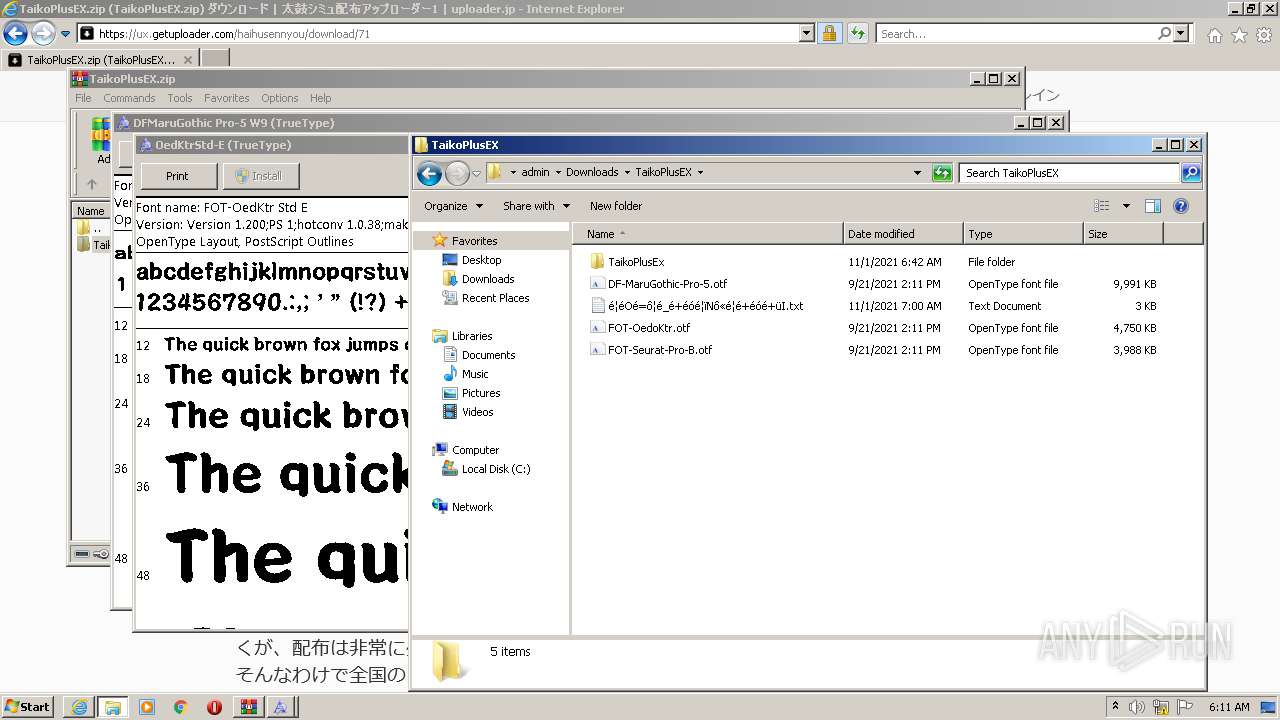The image size is (1280, 720).
Task: Open Videos library
Action: [477, 412]
